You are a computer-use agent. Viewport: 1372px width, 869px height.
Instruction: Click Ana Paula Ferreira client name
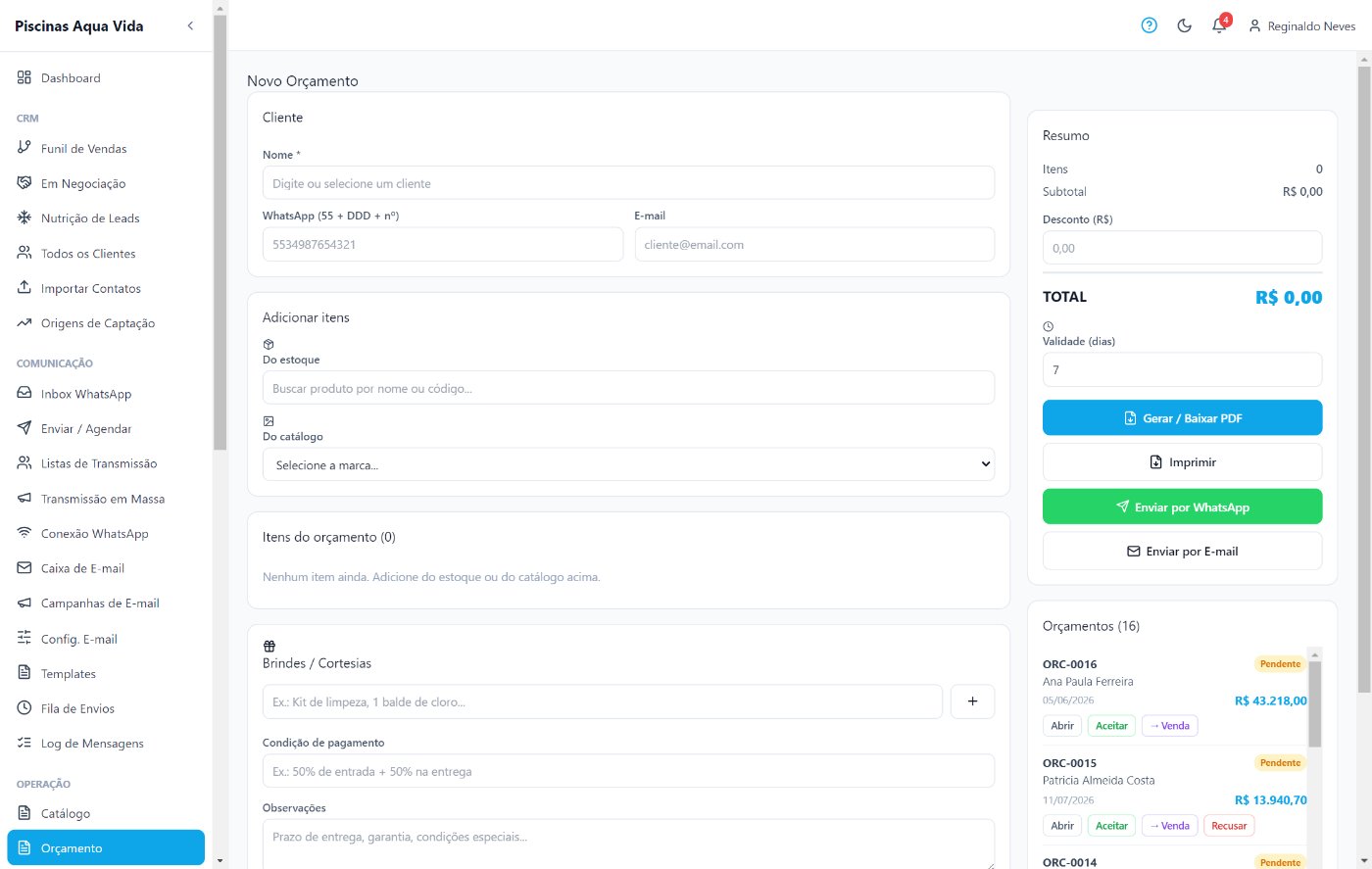click(1088, 682)
